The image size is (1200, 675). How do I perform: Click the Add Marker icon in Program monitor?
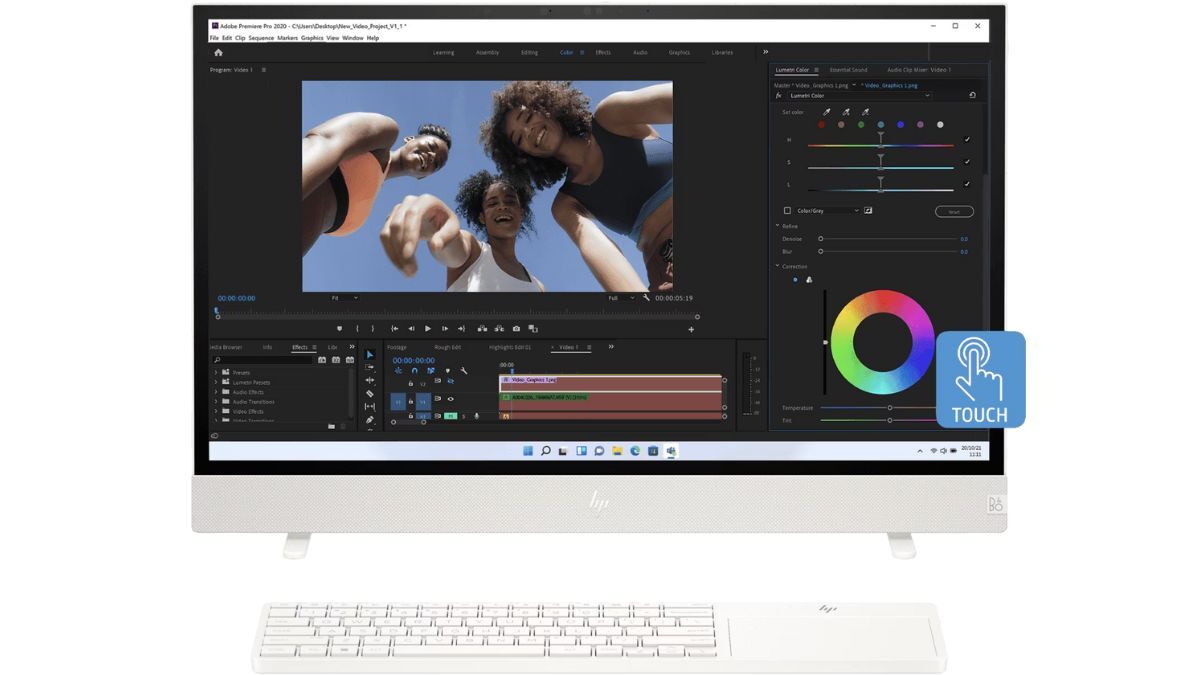(x=339, y=328)
